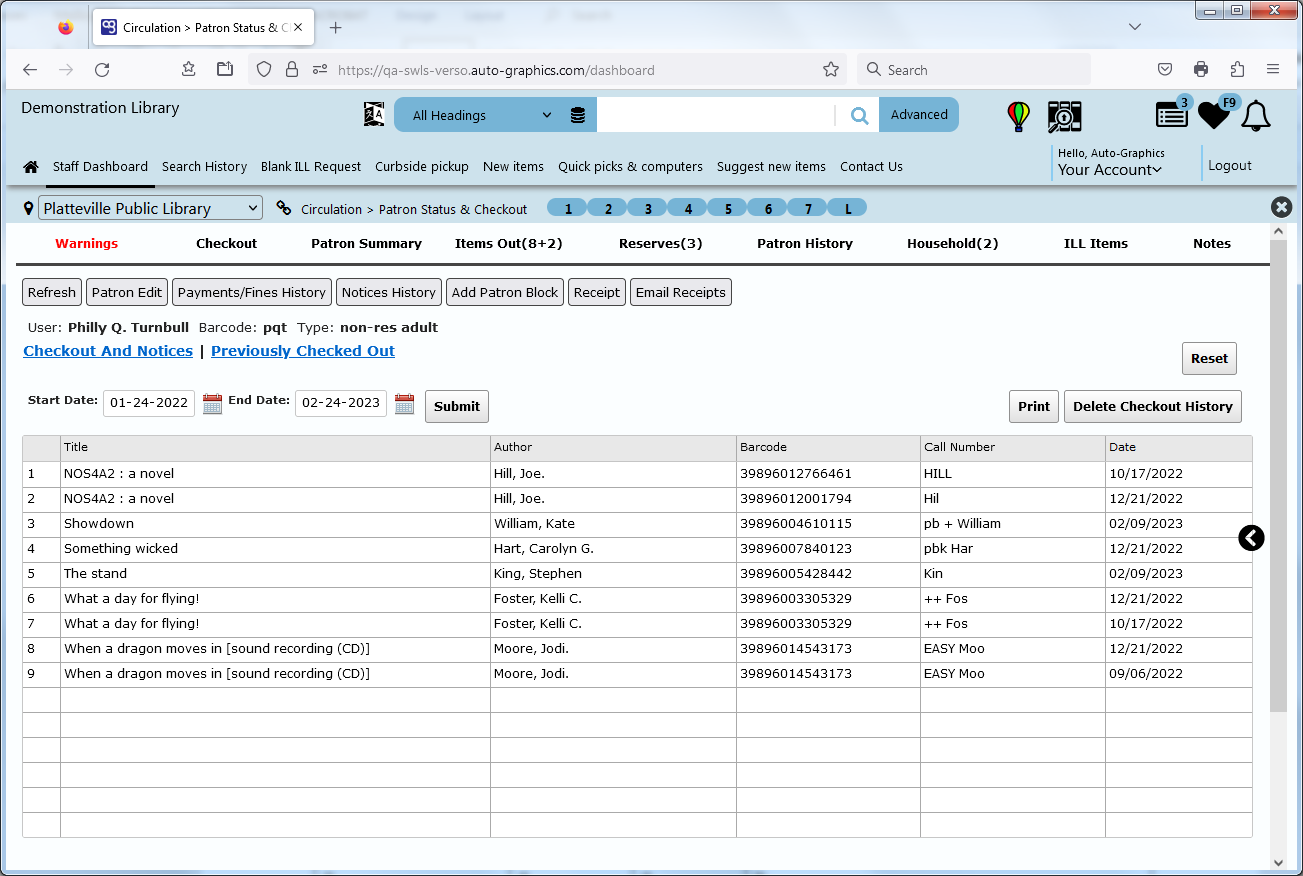
Task: Open End Date calendar picker
Action: 404,404
